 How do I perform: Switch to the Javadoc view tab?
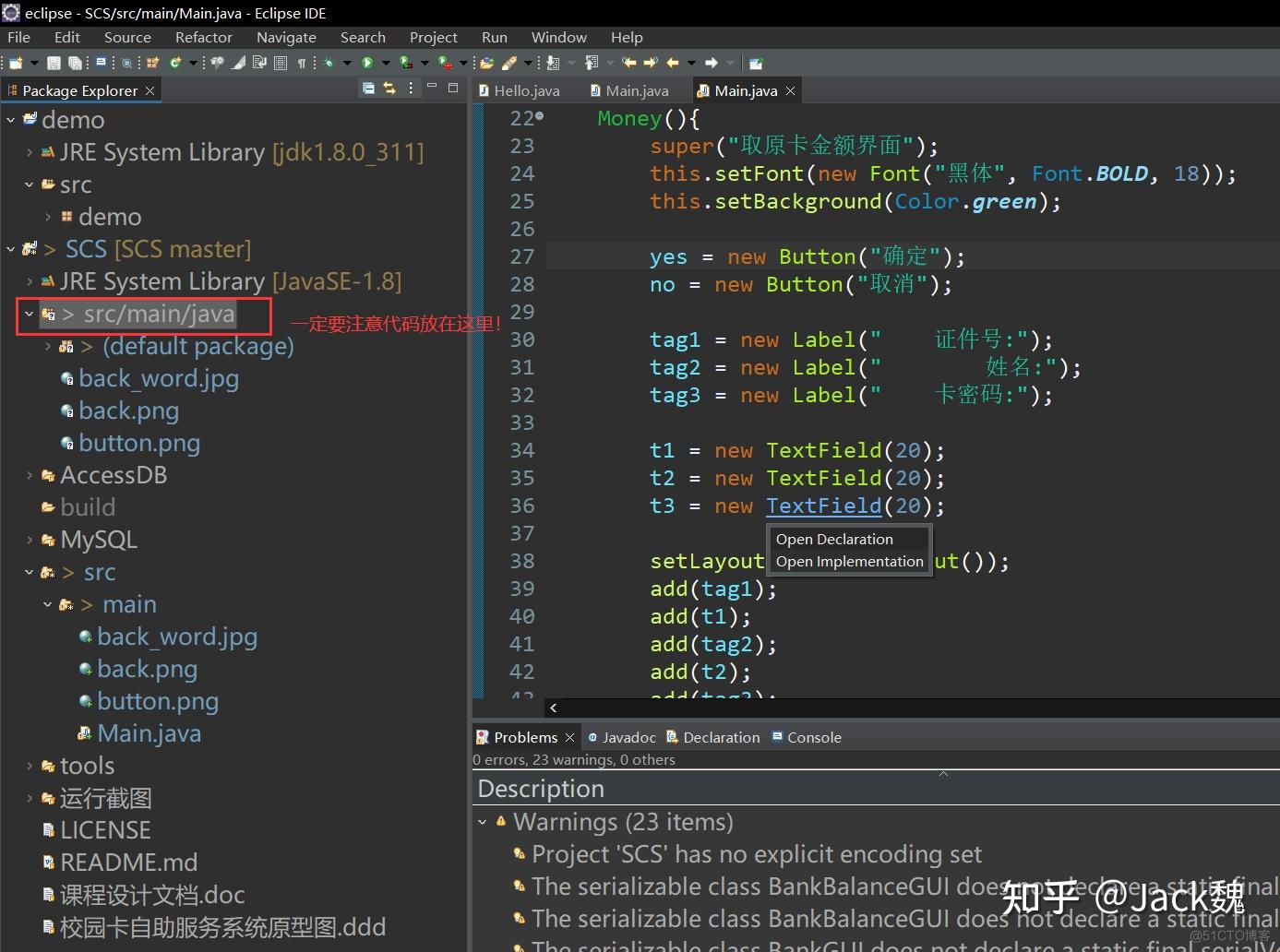621,737
